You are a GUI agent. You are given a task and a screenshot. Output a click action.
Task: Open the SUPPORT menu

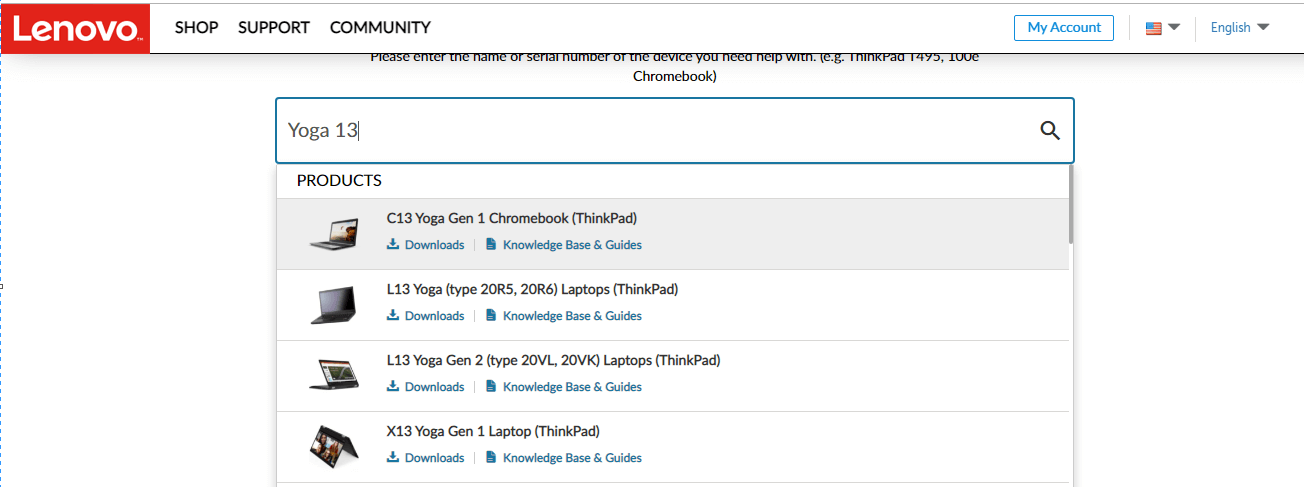274,27
